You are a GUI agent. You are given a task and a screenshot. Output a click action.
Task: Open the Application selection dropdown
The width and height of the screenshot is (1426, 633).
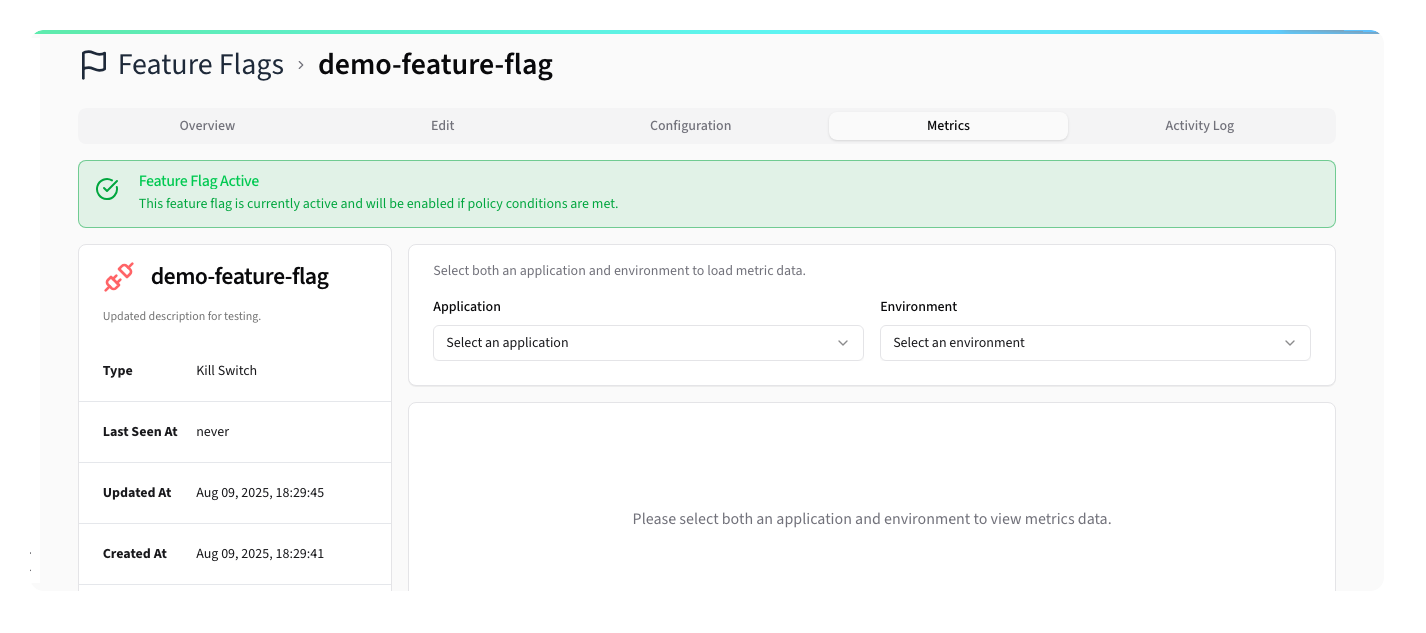click(647, 343)
